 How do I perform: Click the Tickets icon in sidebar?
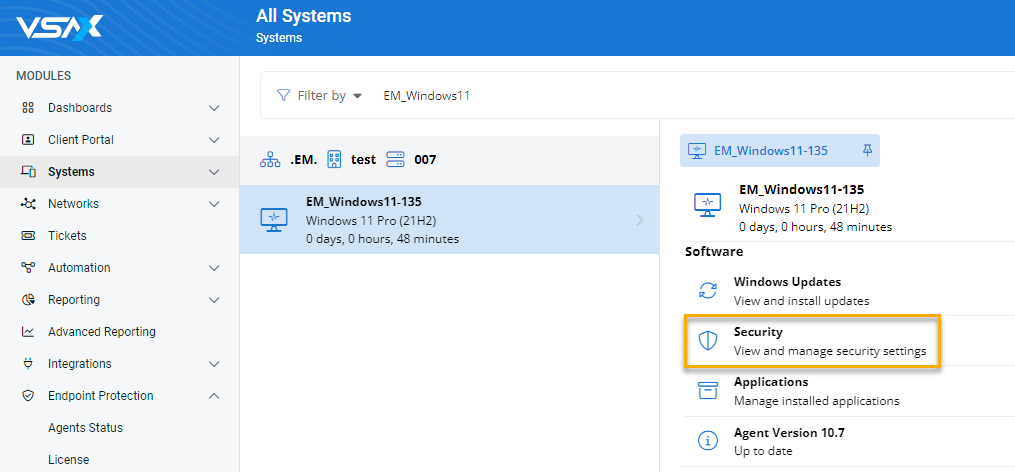pyautogui.click(x=28, y=236)
